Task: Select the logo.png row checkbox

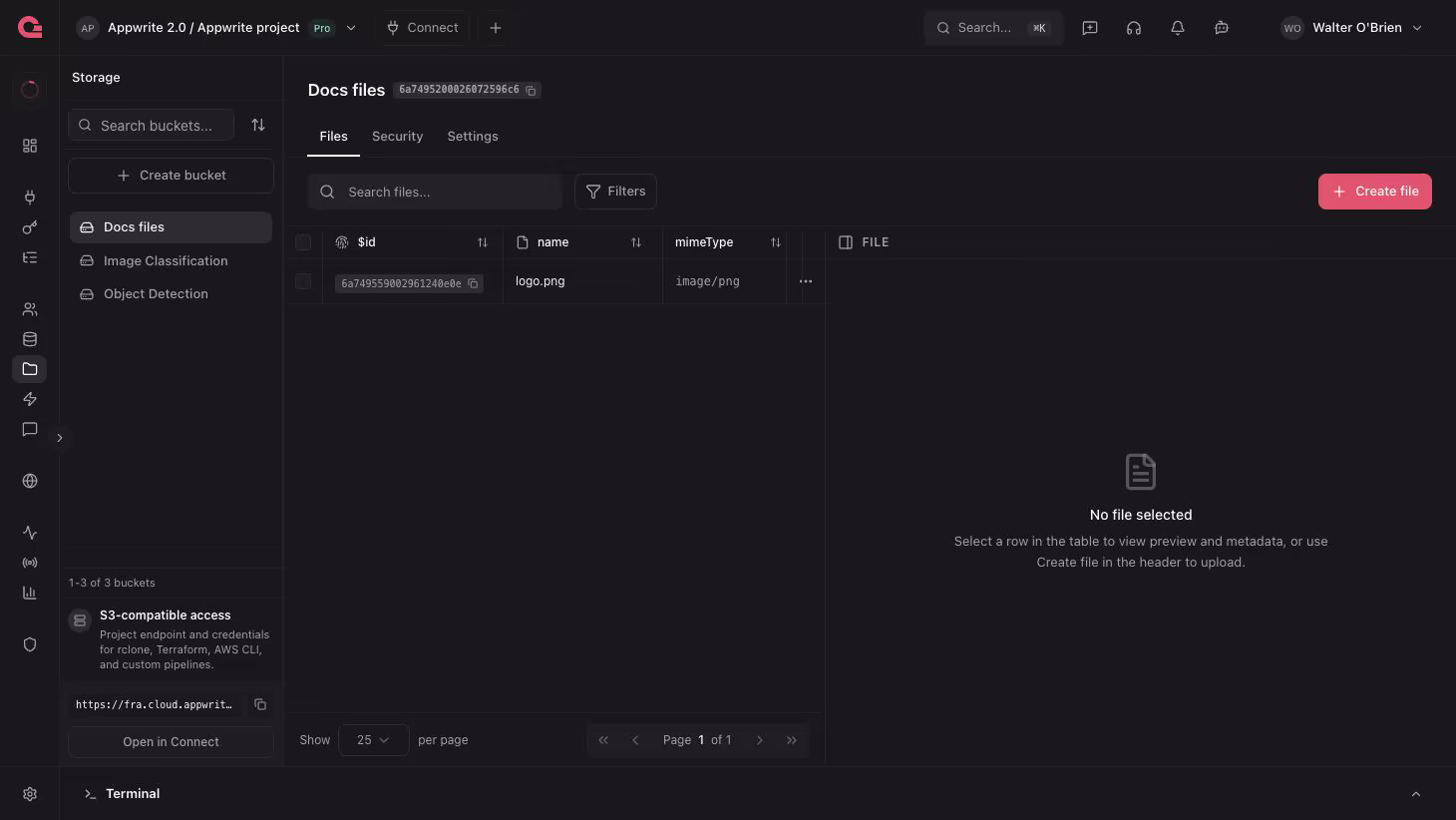Action: pyautogui.click(x=303, y=281)
